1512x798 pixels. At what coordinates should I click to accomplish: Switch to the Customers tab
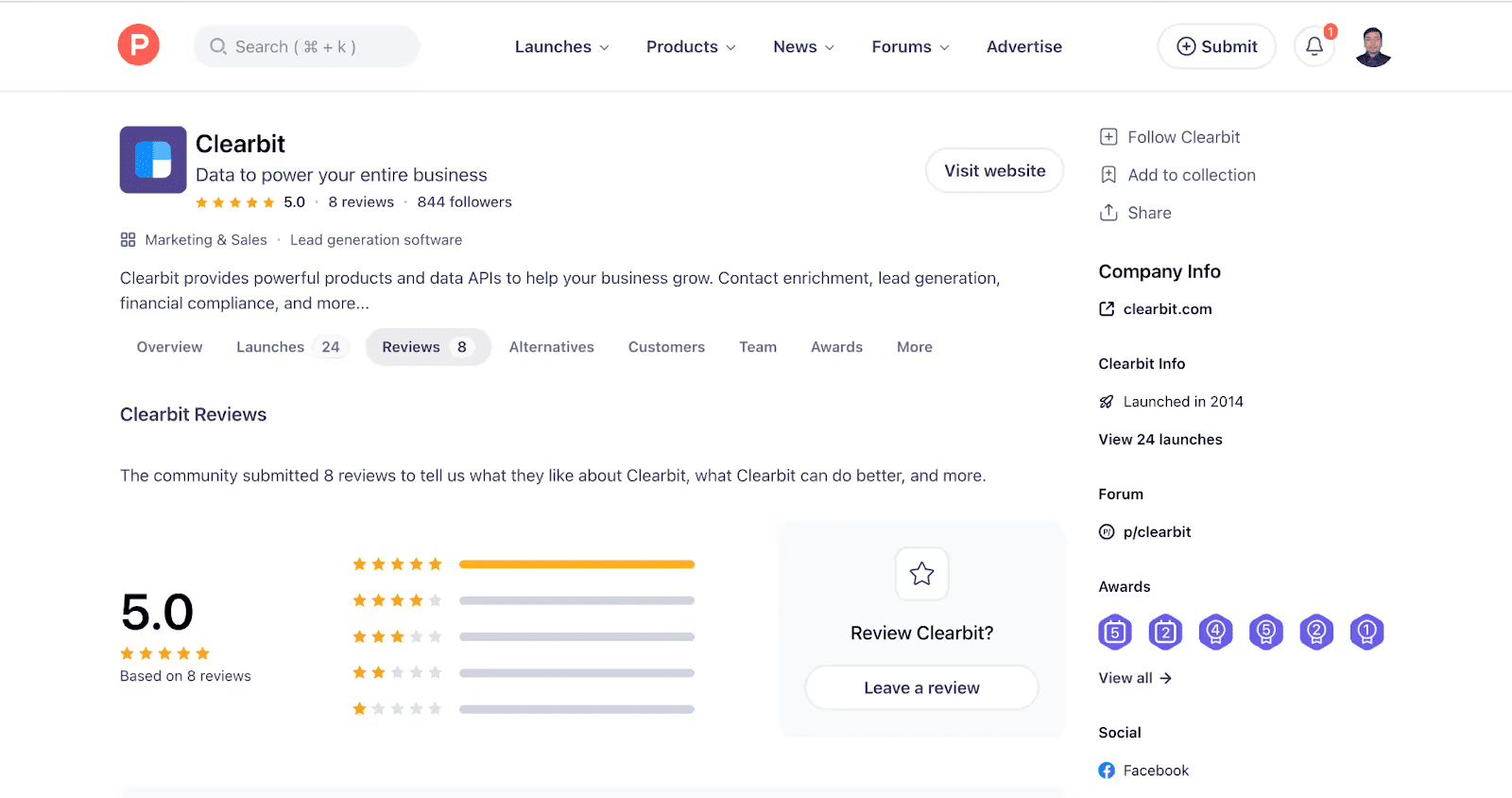point(666,346)
